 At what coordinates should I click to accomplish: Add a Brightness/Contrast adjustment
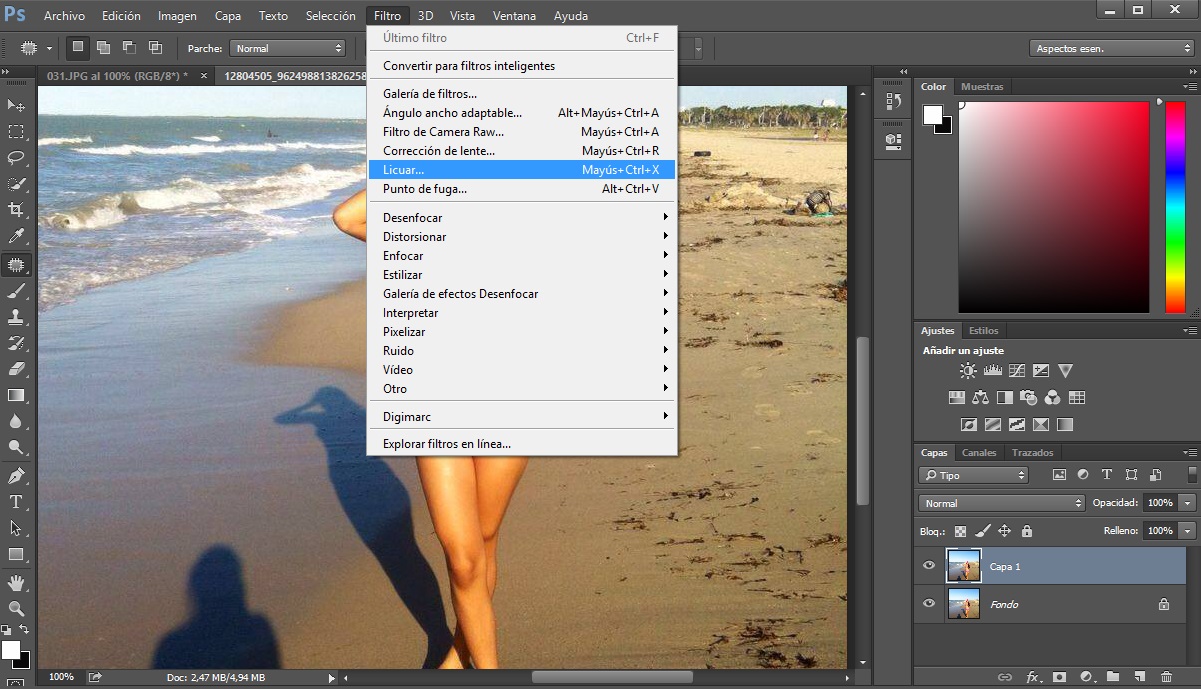point(968,371)
